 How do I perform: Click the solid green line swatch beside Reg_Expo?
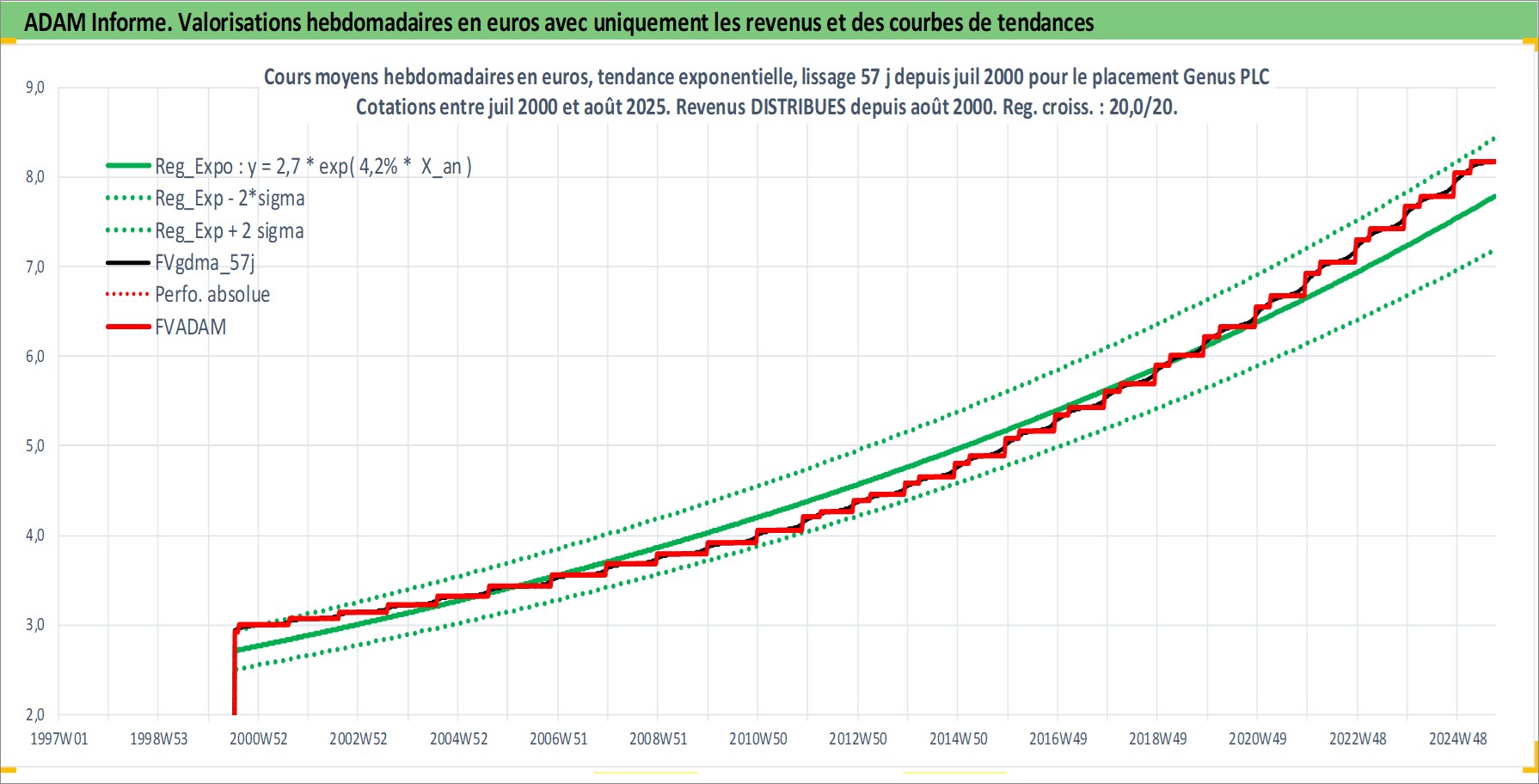pos(128,166)
